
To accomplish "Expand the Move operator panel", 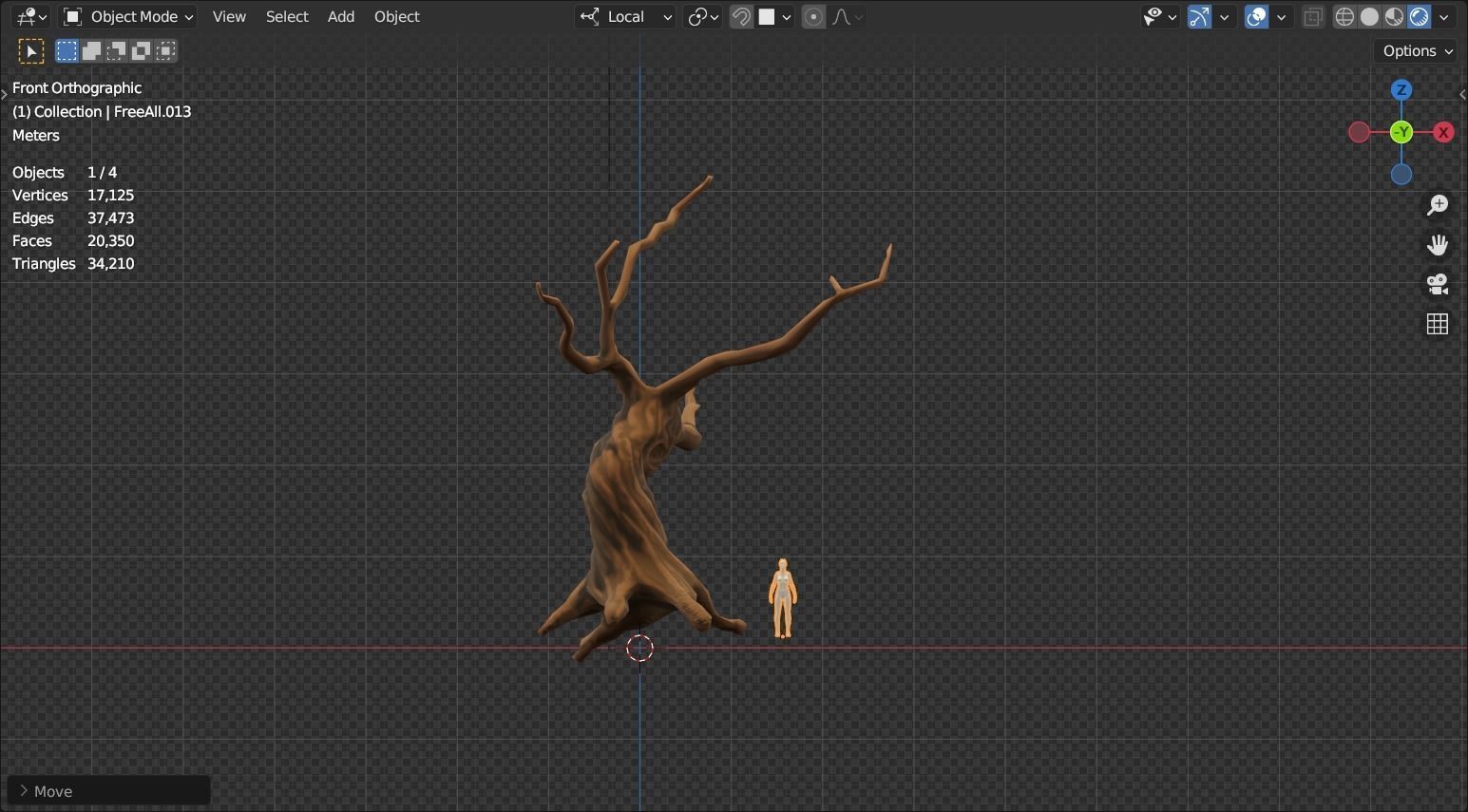I will 108,790.
